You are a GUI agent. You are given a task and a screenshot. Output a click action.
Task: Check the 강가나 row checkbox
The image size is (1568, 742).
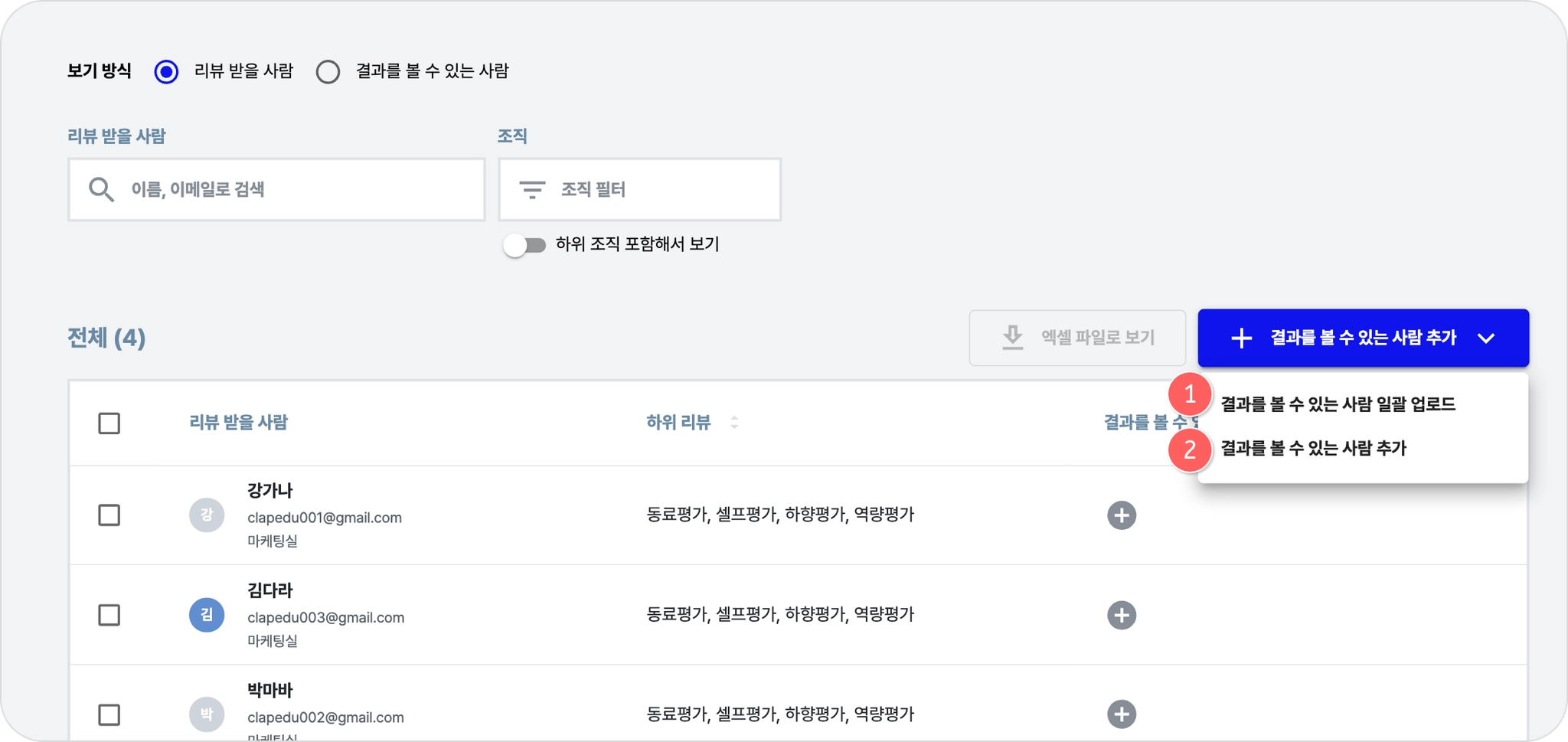[109, 515]
